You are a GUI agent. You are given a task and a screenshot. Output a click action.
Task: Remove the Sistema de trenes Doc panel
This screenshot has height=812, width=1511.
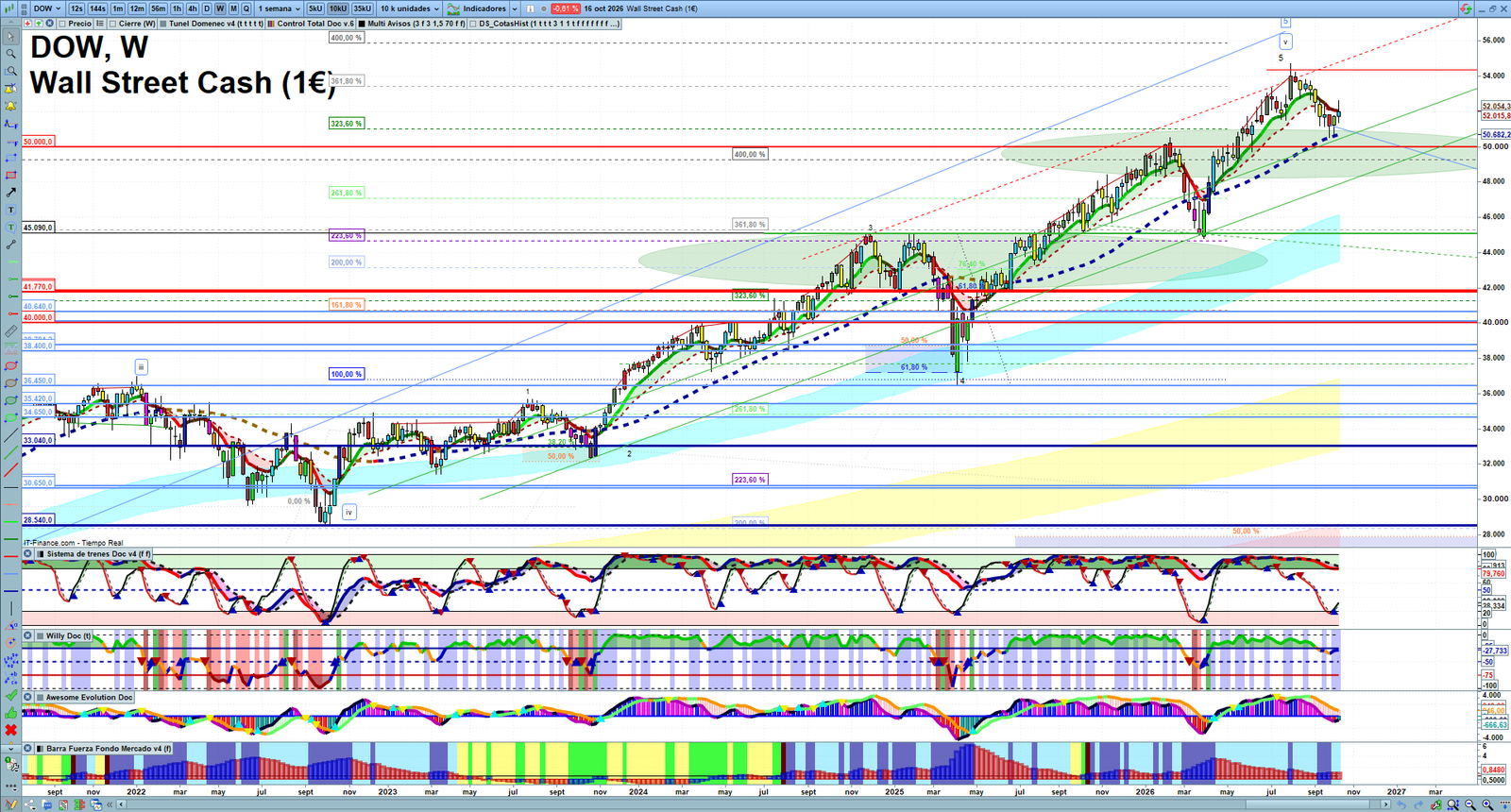point(27,553)
